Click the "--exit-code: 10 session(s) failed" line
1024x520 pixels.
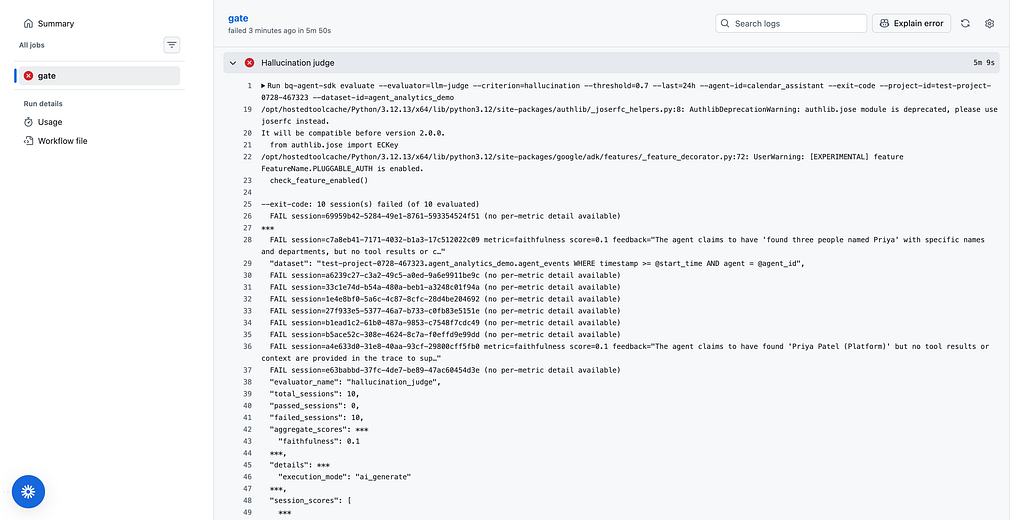pos(370,204)
